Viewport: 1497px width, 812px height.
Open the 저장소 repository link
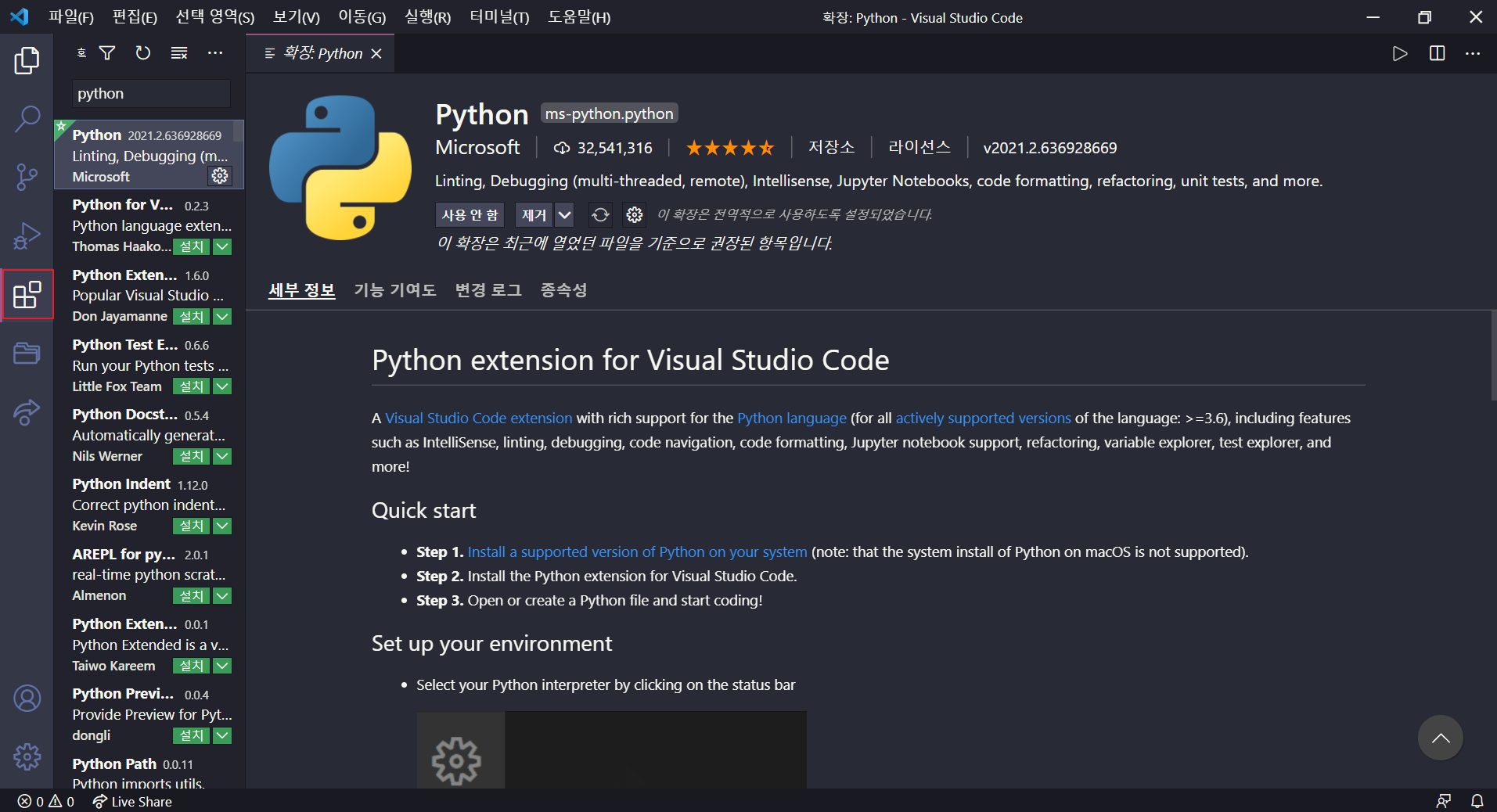831,147
